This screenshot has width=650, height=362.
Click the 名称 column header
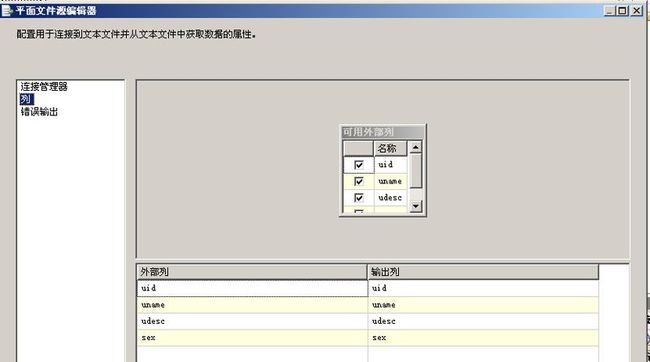(x=390, y=148)
